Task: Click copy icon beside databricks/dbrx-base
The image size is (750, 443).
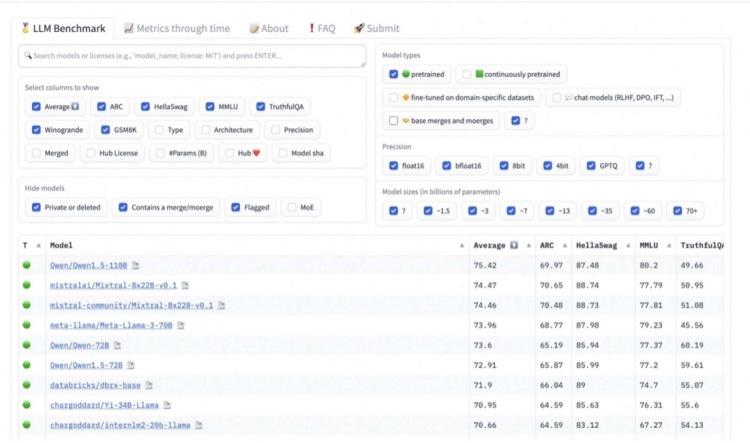Action: pyautogui.click(x=149, y=385)
